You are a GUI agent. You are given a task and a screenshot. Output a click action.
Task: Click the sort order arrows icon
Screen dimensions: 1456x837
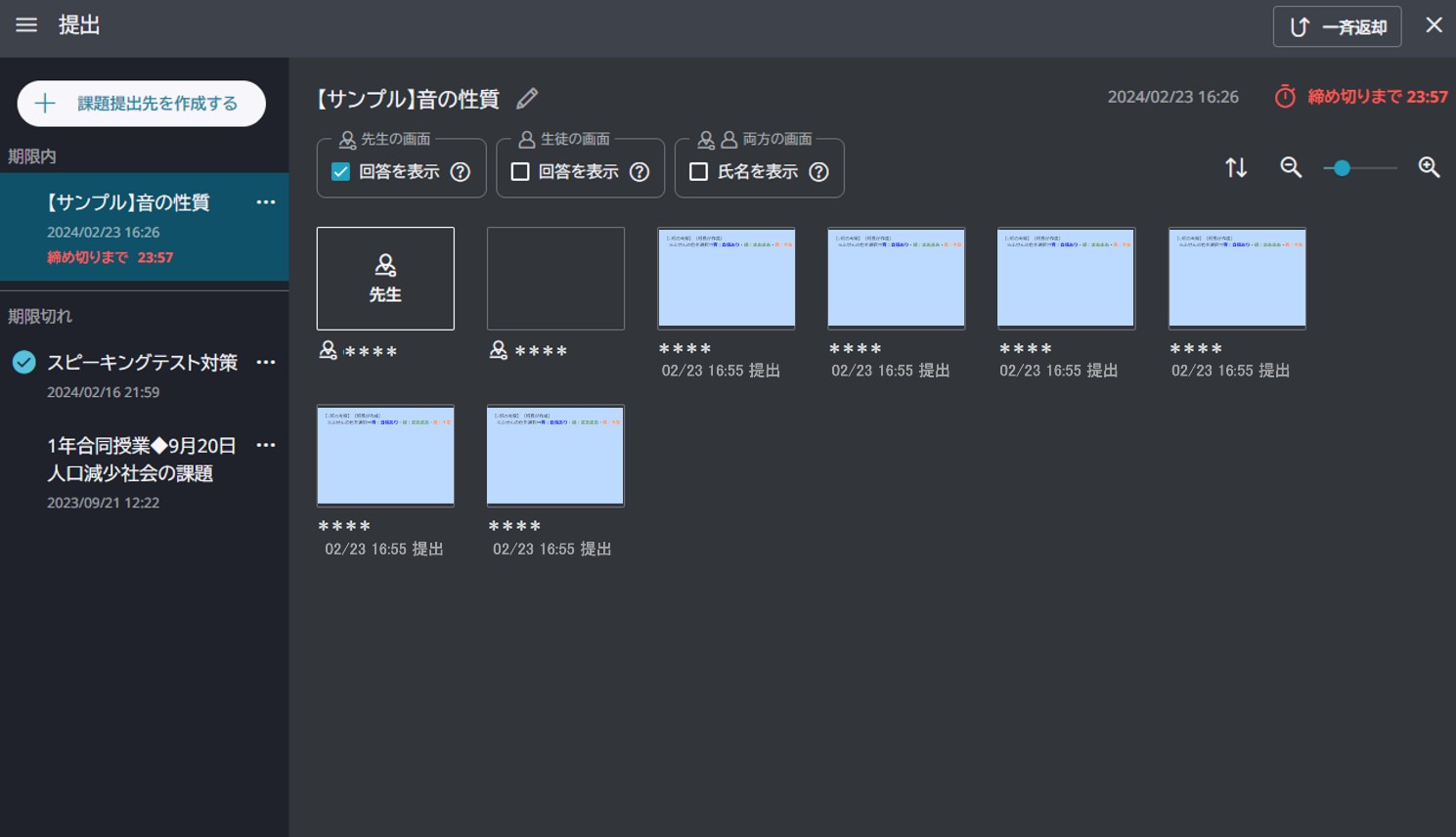pyautogui.click(x=1236, y=167)
